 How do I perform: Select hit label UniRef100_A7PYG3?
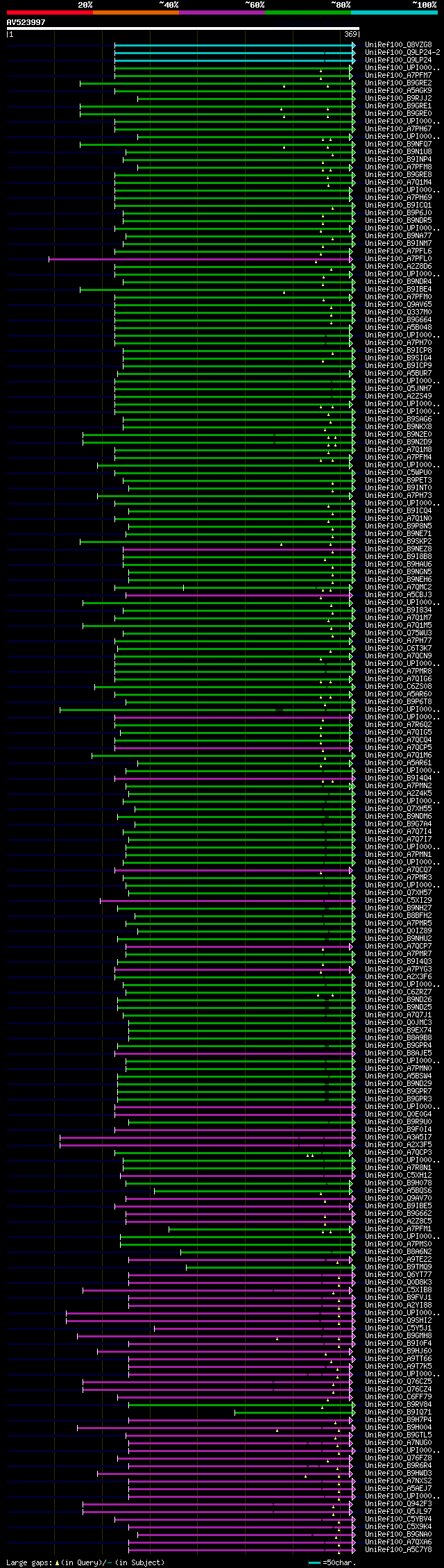398,969
